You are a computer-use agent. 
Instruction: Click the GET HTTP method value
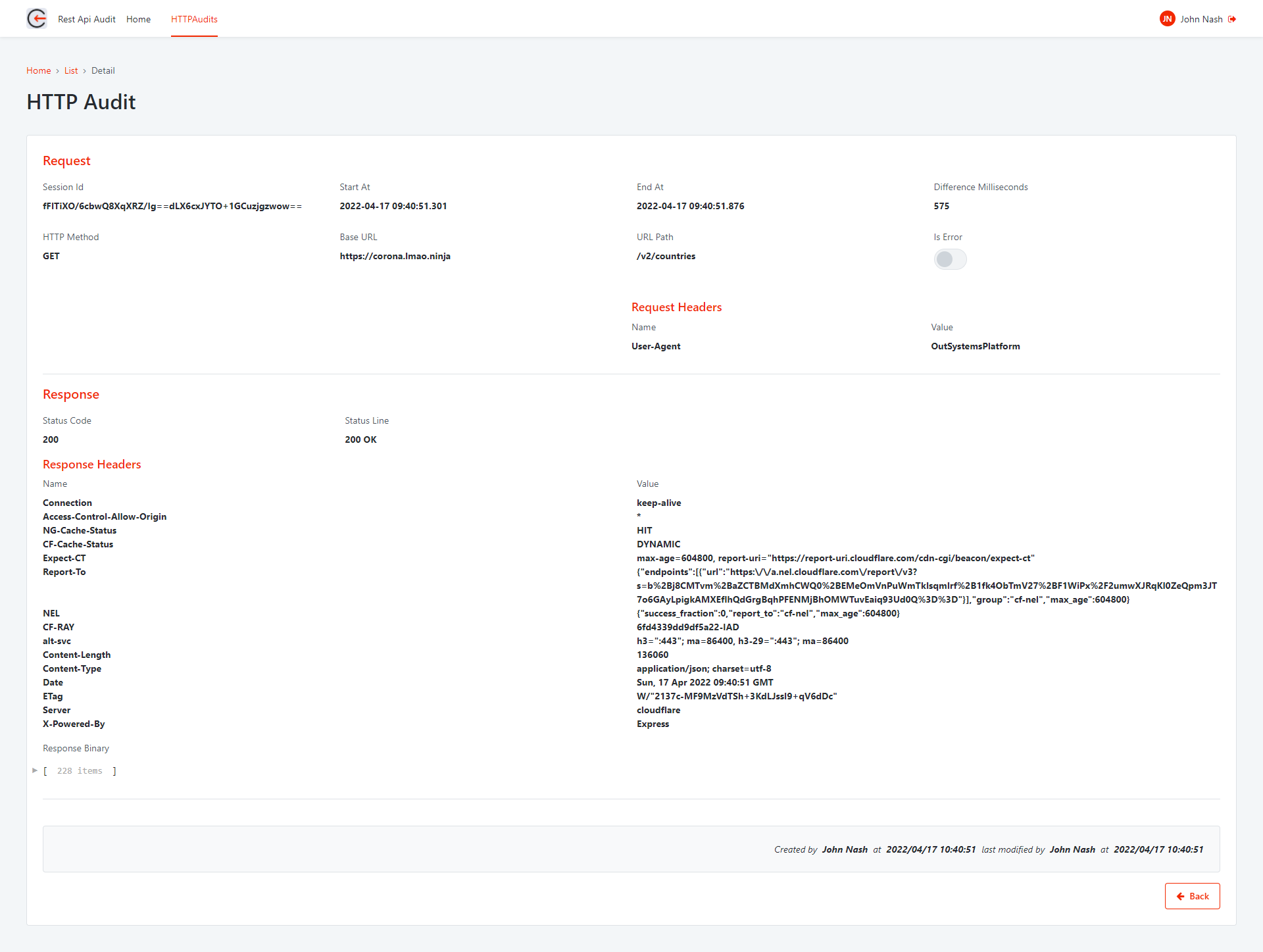coord(51,256)
